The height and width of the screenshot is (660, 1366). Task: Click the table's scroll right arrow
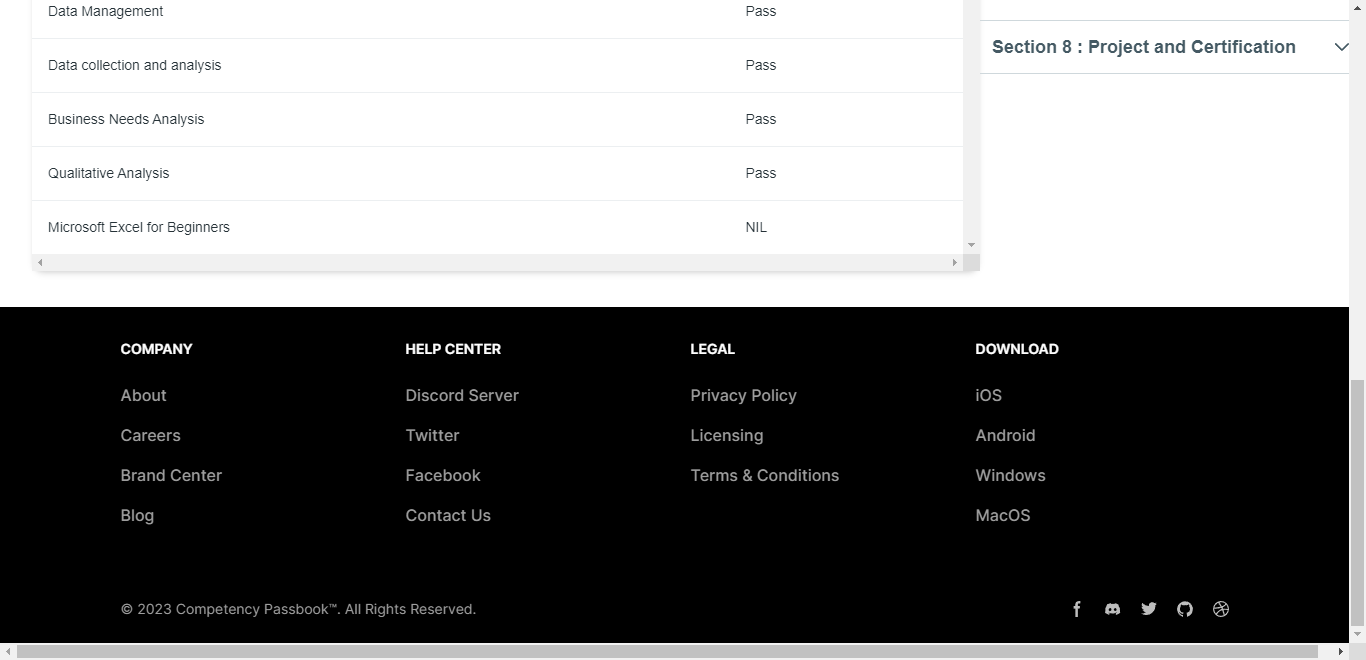click(955, 263)
